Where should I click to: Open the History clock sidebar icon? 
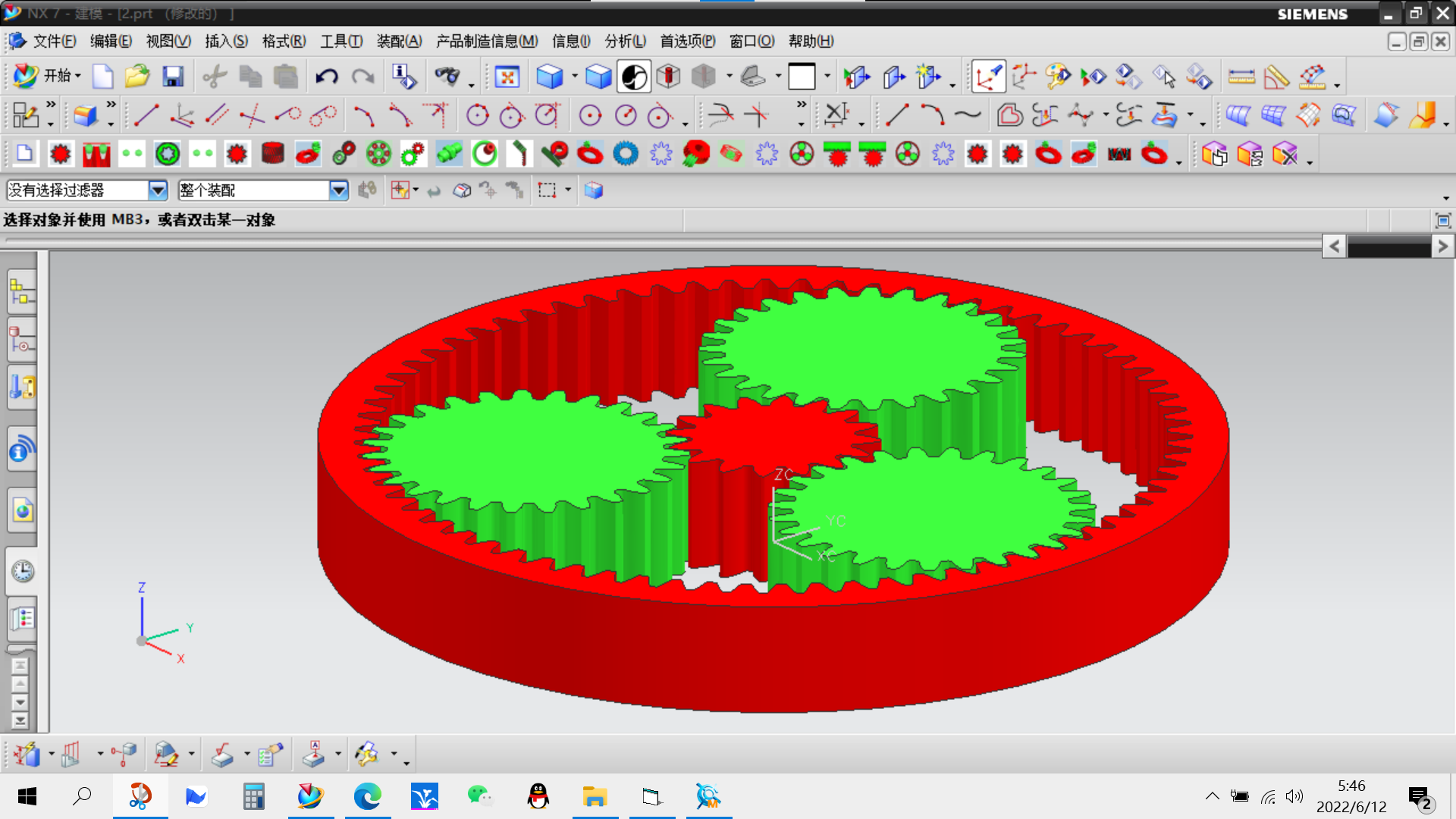[x=23, y=571]
